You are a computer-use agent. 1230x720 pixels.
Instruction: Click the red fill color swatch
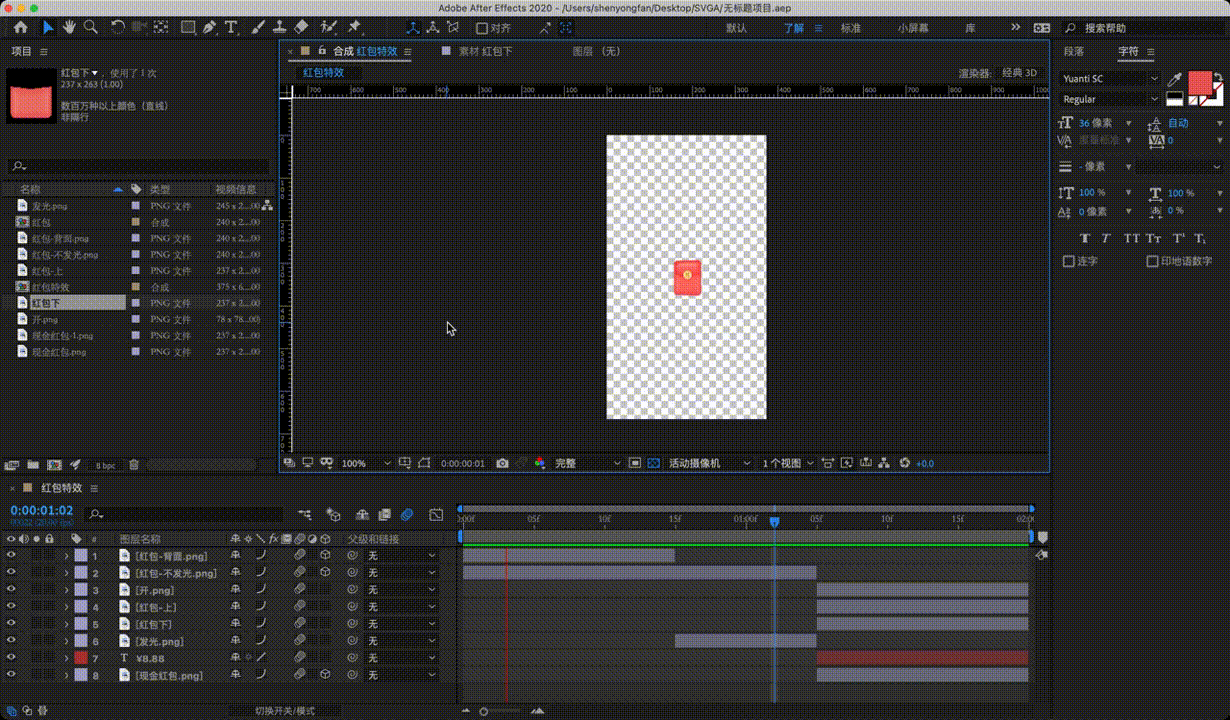click(1200, 83)
